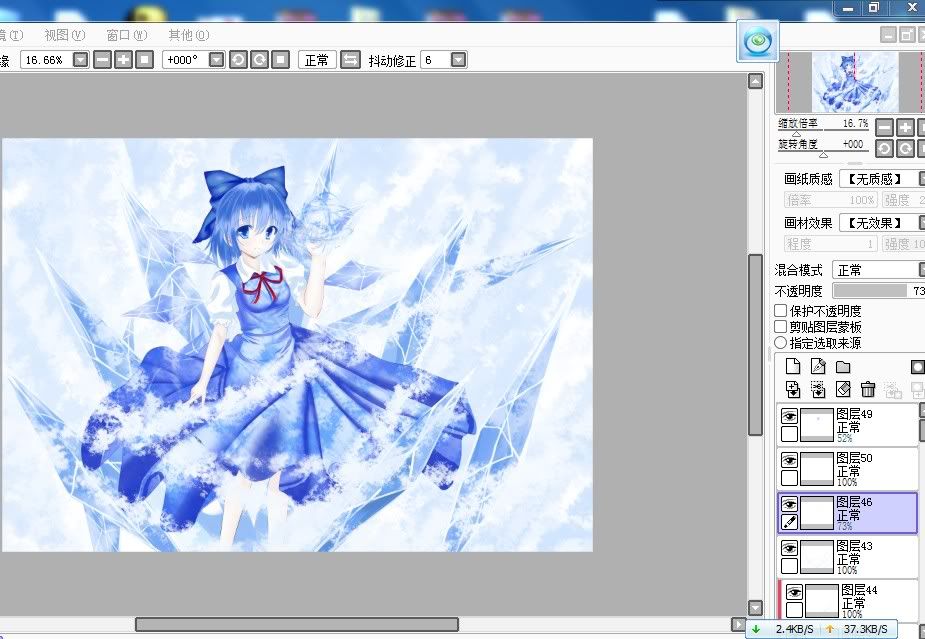
Task: Click the 不透明度 opacity slider
Action: point(878,290)
